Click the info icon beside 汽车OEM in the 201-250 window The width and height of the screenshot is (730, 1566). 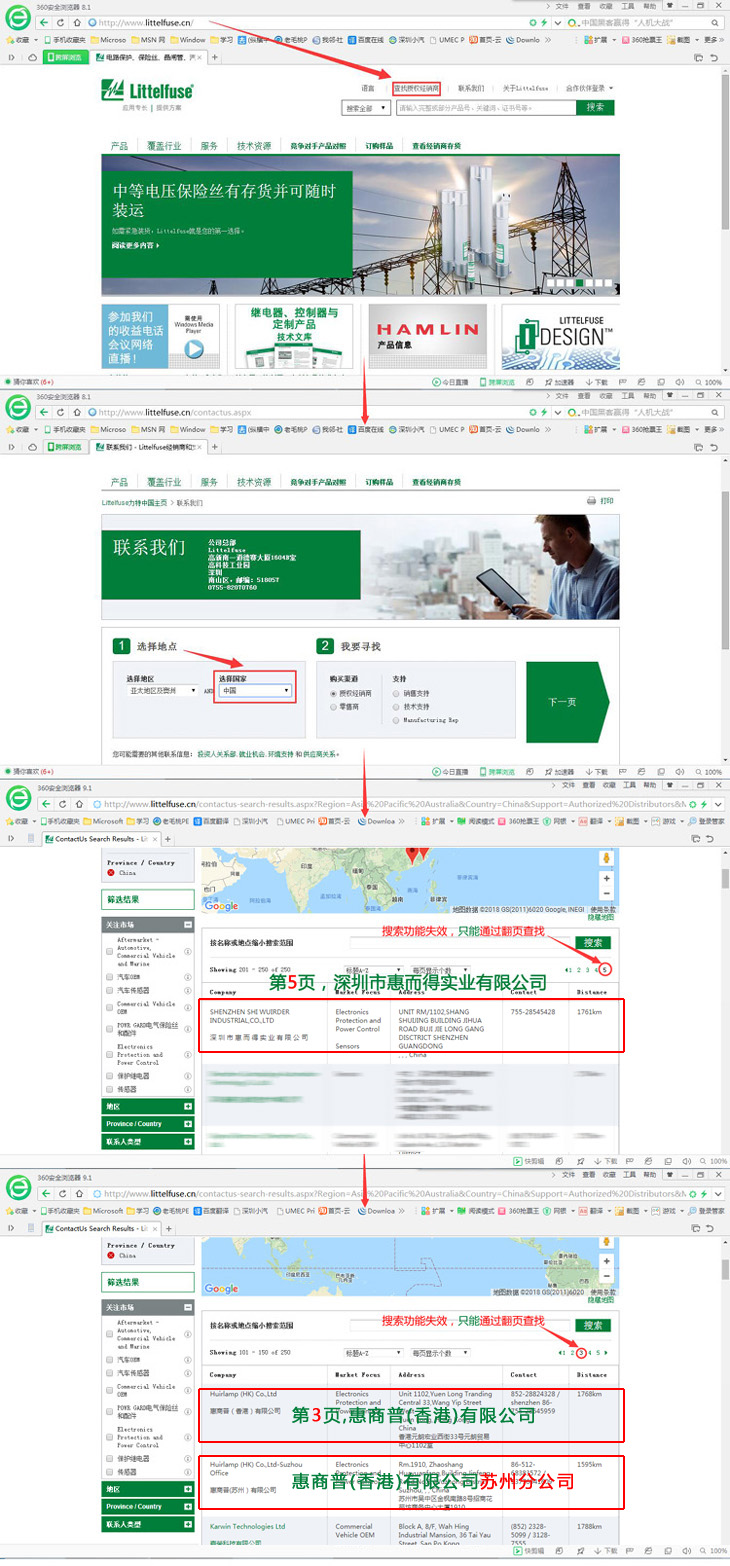point(188,976)
